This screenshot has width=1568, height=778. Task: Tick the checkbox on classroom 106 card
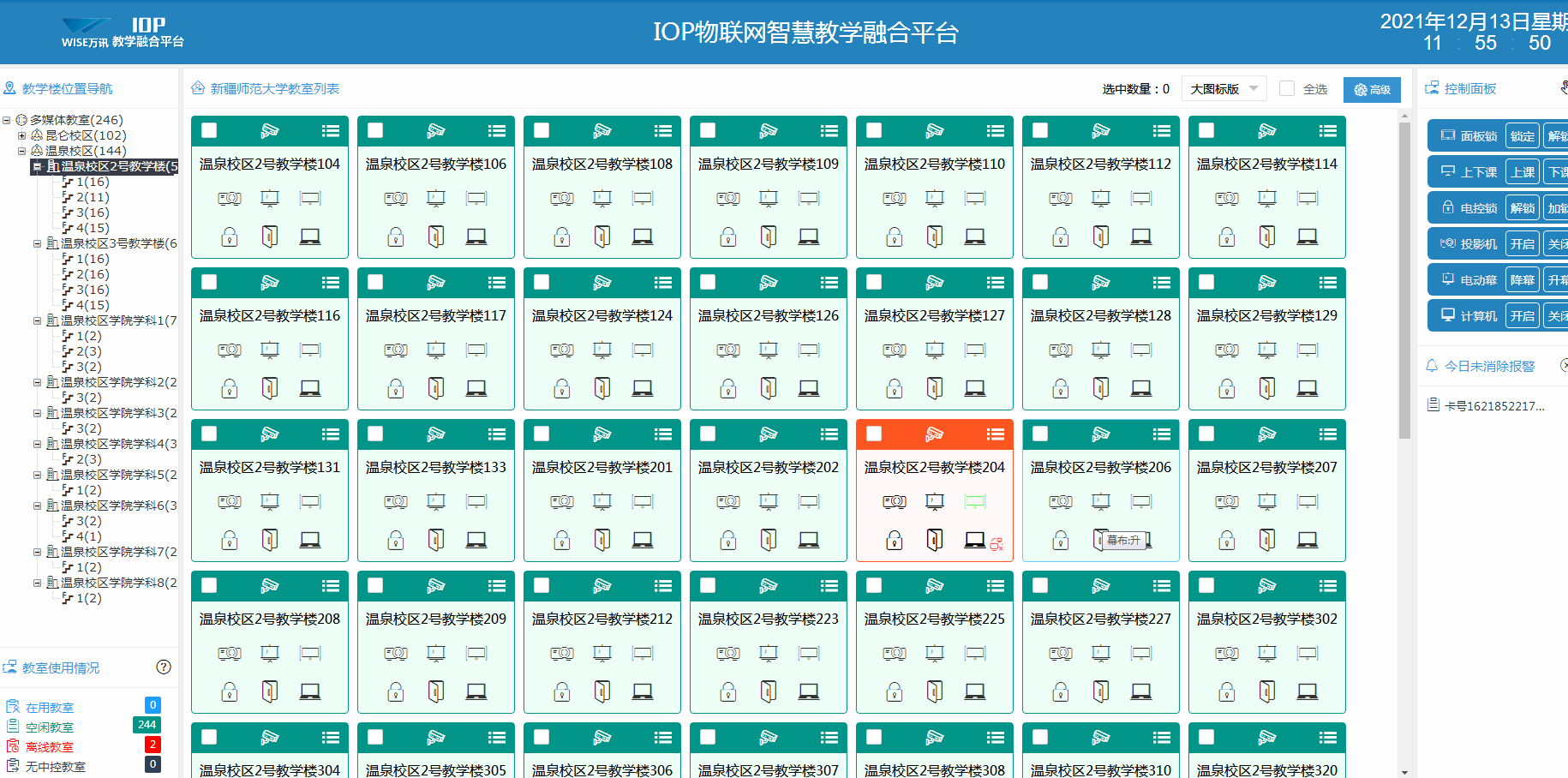click(375, 131)
